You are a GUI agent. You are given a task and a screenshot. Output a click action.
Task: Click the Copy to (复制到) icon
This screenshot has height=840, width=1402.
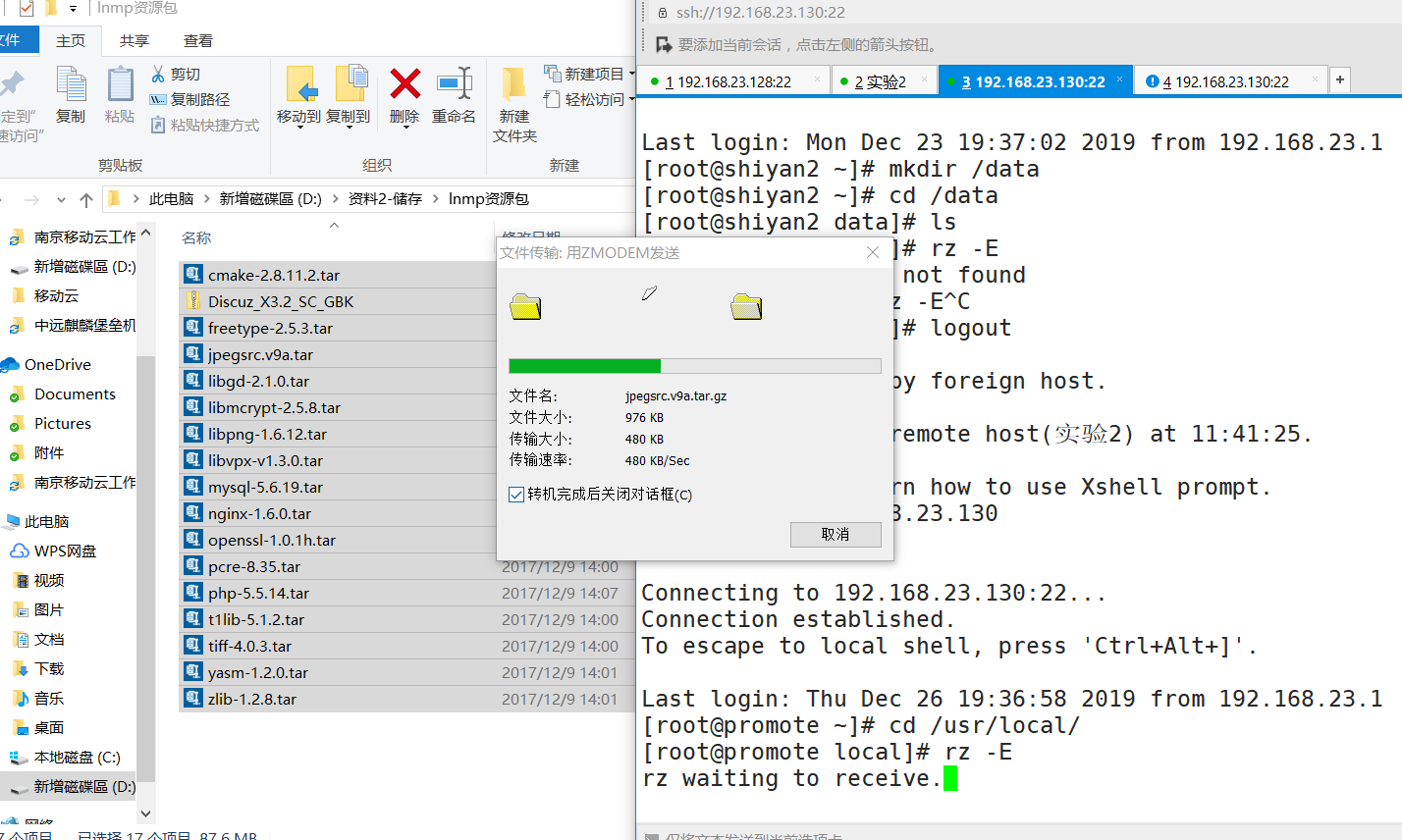[x=350, y=84]
